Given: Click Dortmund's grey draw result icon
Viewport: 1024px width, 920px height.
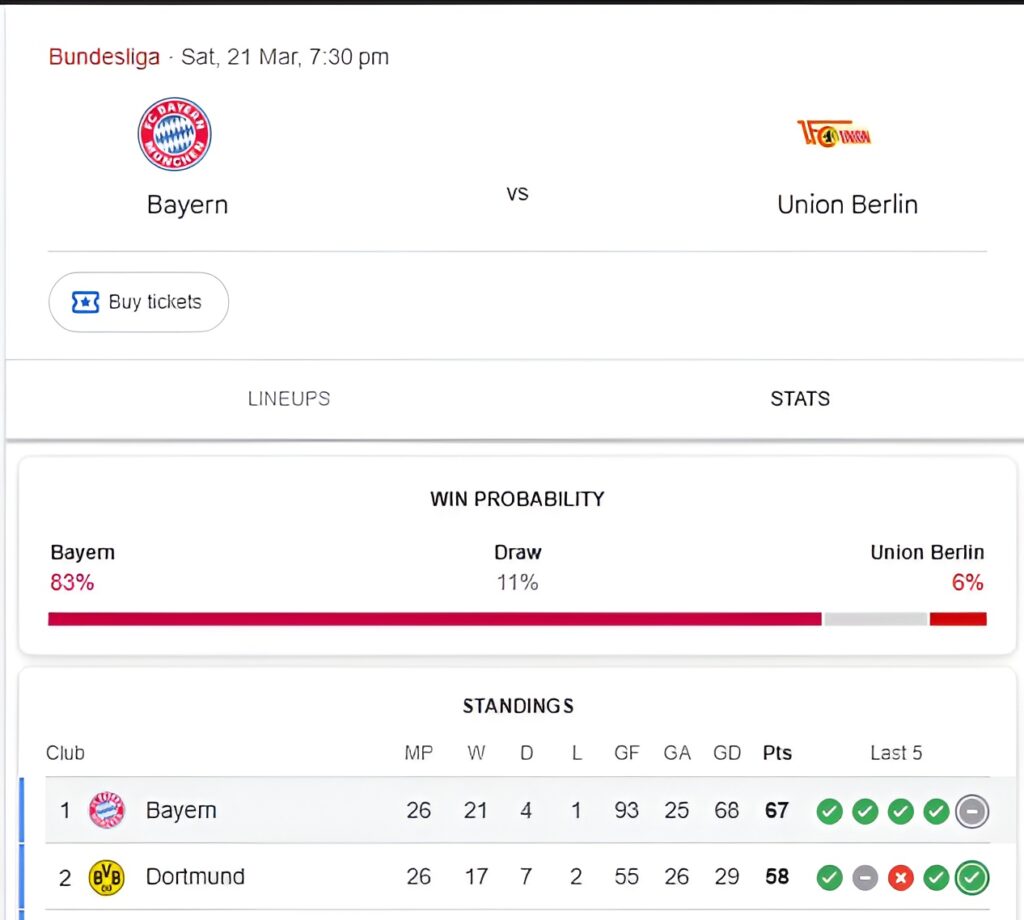Looking at the screenshot, I should point(865,877).
